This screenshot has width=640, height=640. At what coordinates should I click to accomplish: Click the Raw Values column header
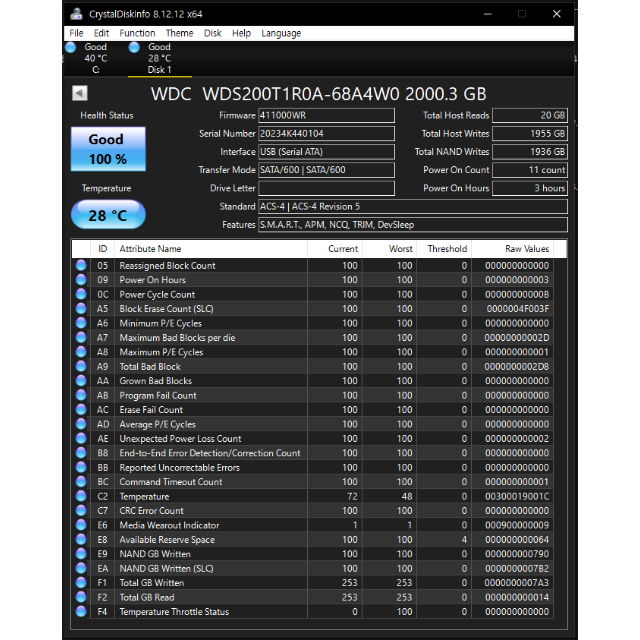pos(513,249)
